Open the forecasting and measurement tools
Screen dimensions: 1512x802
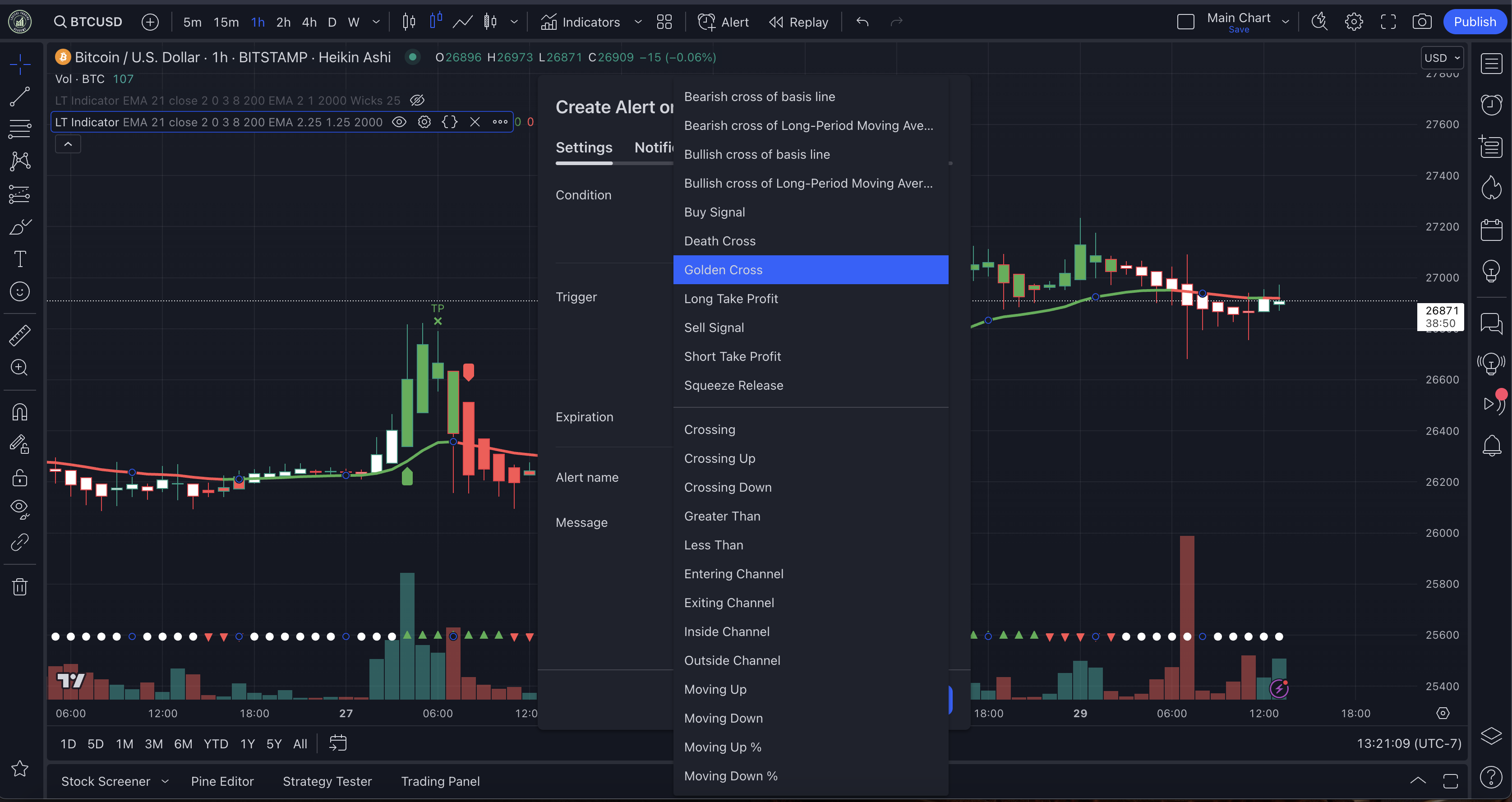[20, 194]
